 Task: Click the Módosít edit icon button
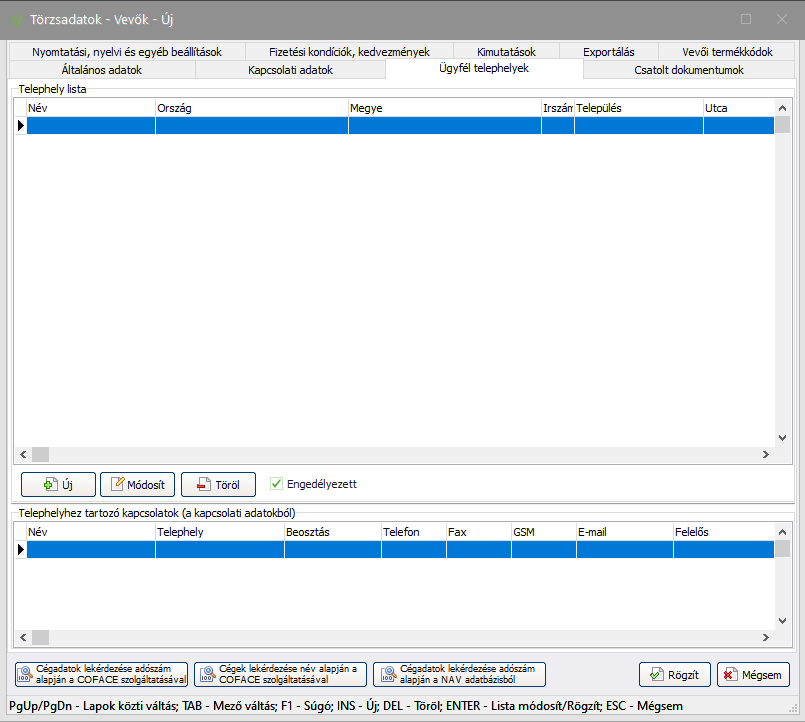tap(138, 485)
